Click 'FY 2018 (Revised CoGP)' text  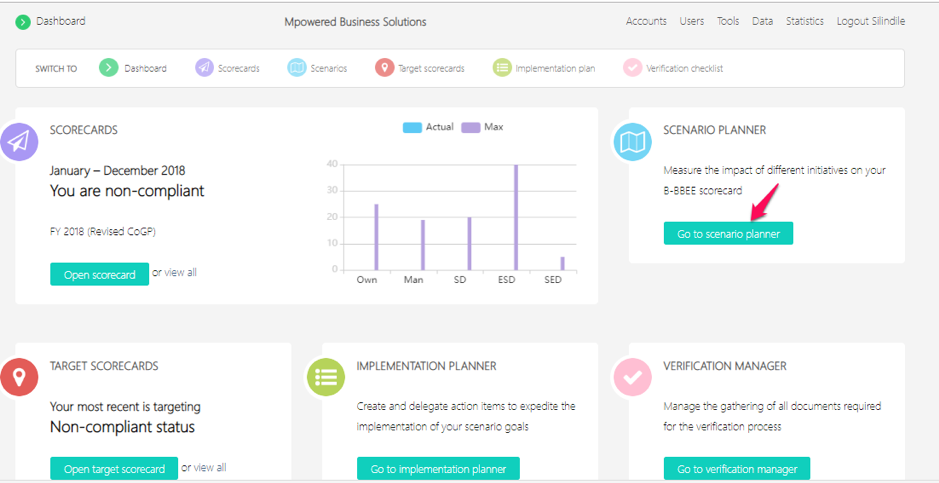pyautogui.click(x=102, y=232)
